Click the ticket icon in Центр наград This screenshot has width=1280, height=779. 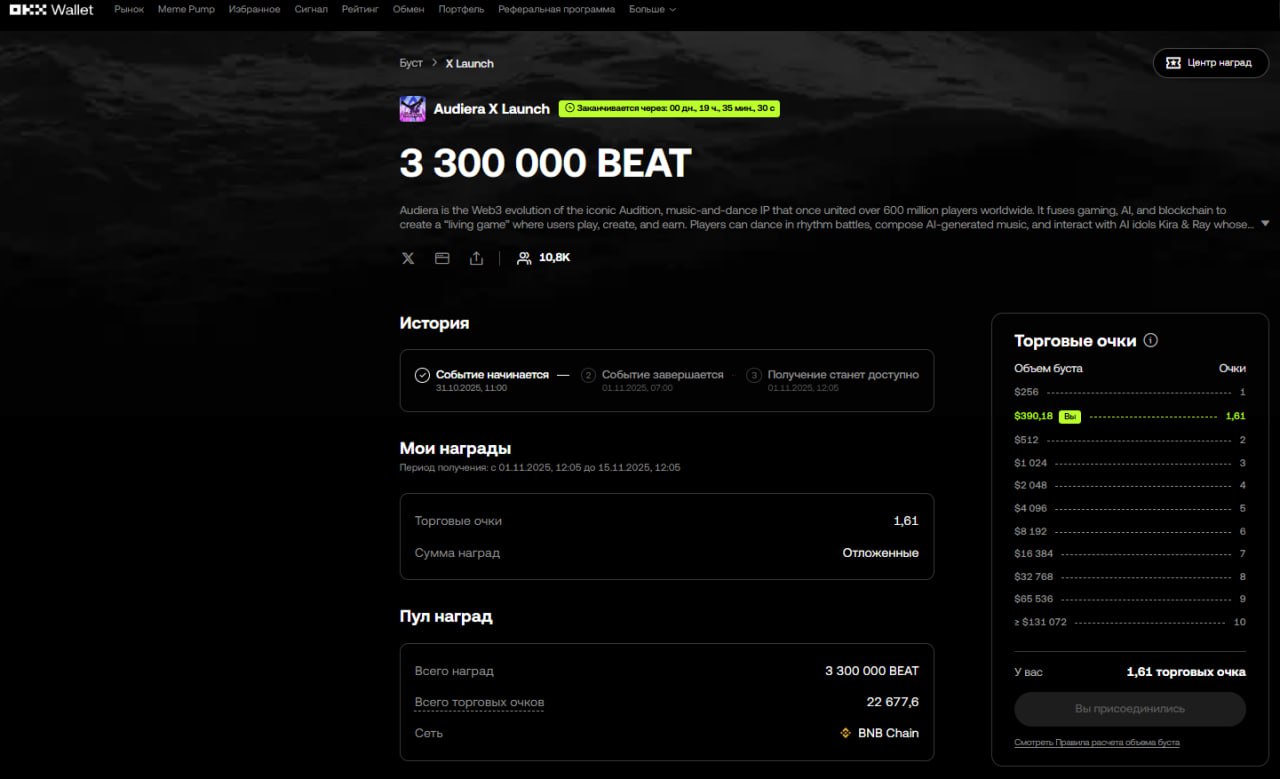point(1174,62)
